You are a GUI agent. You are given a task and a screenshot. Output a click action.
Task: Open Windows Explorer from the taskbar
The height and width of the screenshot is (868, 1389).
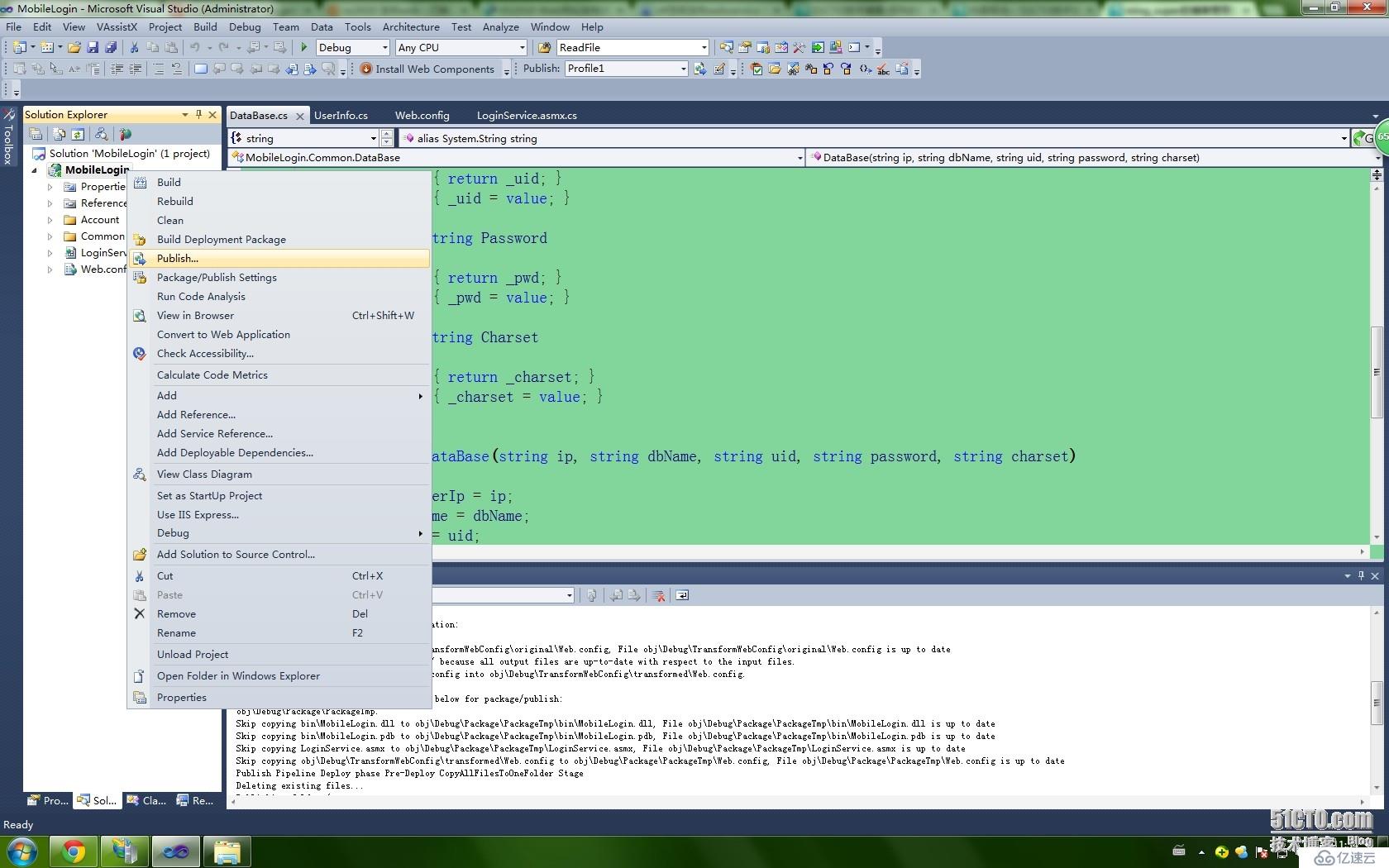click(x=227, y=851)
